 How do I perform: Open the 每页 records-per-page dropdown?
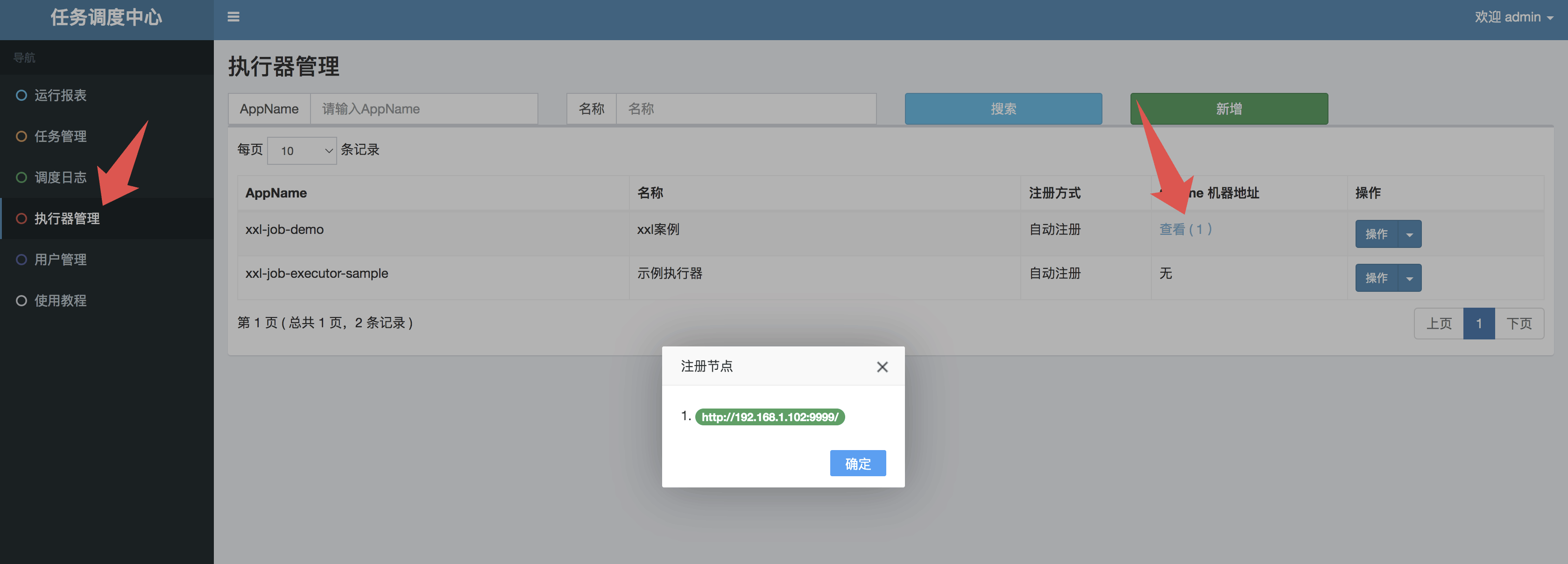[302, 150]
